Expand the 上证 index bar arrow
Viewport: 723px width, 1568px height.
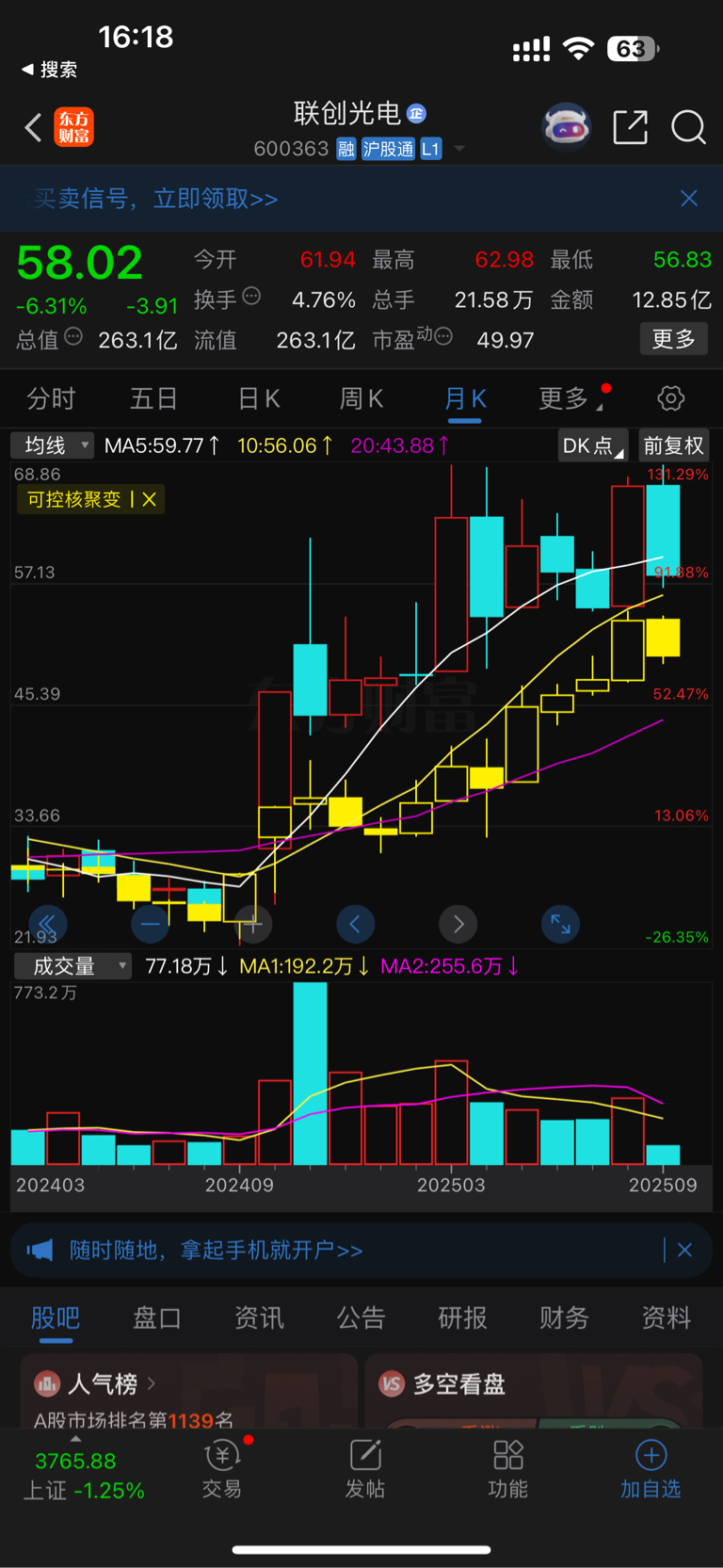pos(75,1439)
